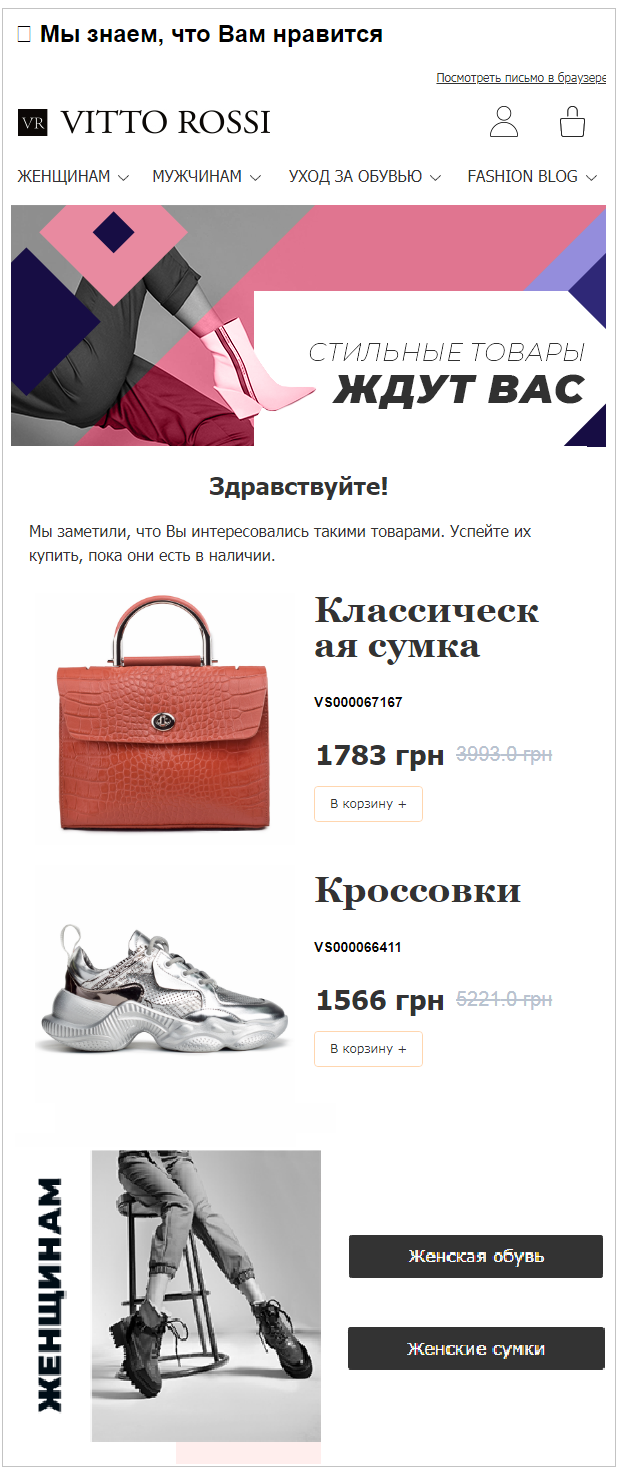Image resolution: width=620 pixels, height=1468 pixels.
Task: Click the black-and-white boots photo
Action: pyautogui.click(x=206, y=1296)
